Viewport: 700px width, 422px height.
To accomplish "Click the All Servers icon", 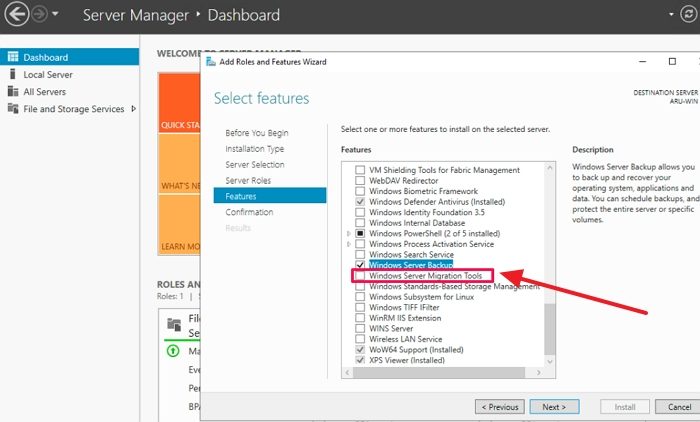I will (x=12, y=92).
